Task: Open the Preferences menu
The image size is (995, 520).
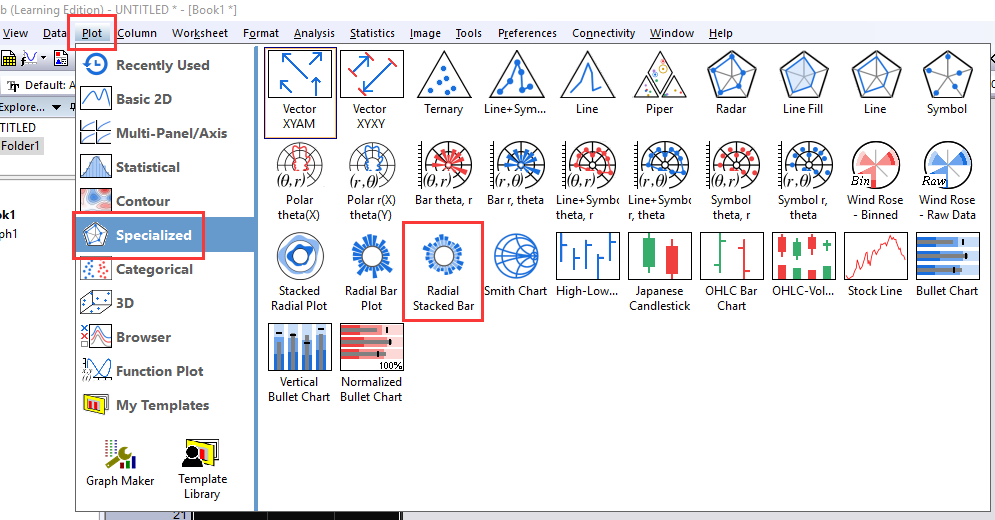Action: pos(527,33)
